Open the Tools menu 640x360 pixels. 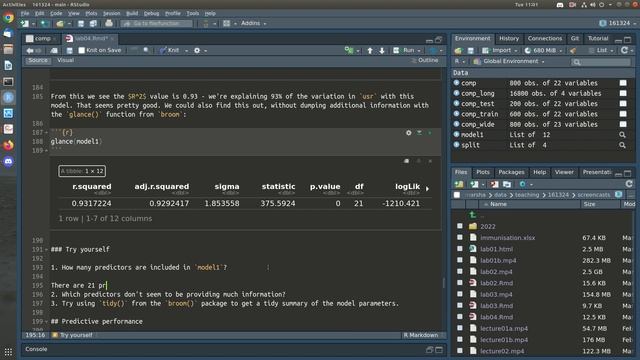(193, 13)
